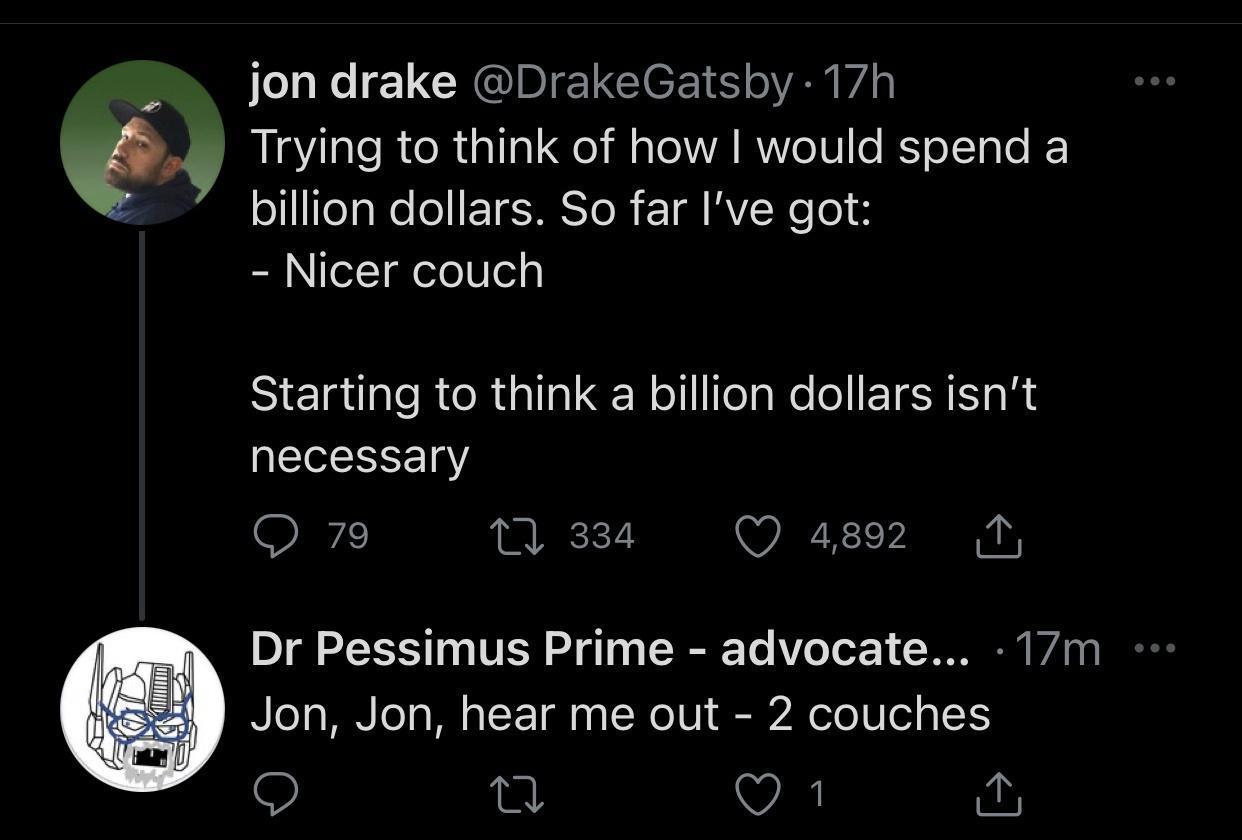Share jon drake's tweet

pos(998,538)
